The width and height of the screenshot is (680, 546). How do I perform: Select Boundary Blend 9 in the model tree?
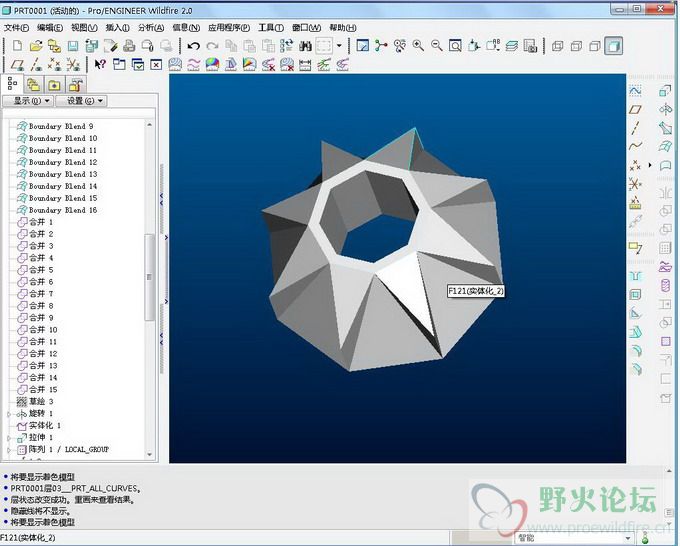click(55, 126)
